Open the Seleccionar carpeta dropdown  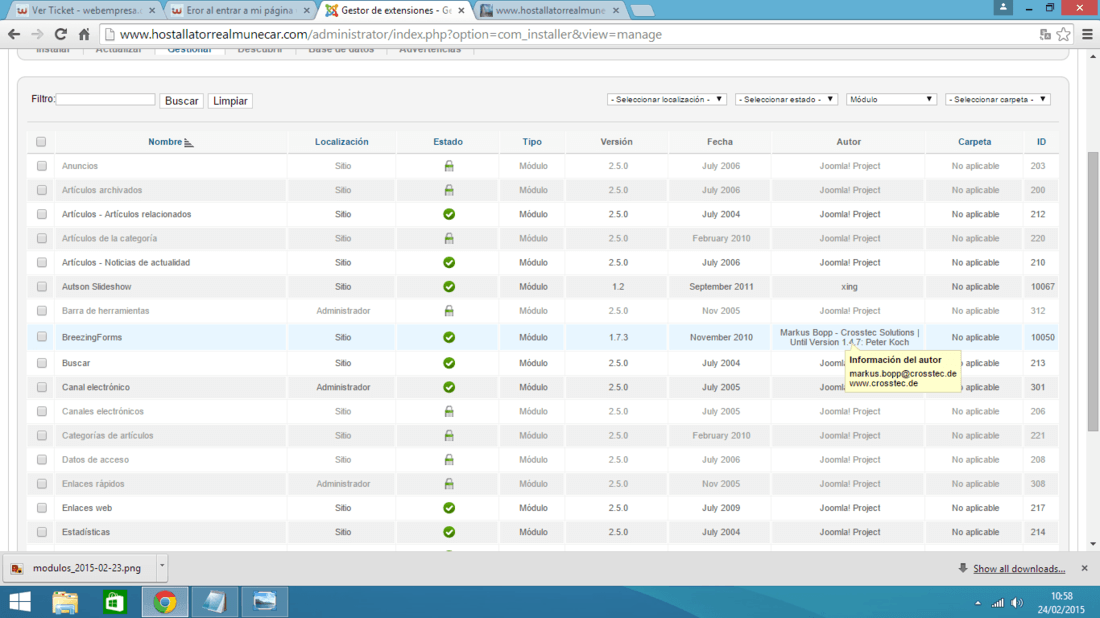pyautogui.click(x=998, y=100)
